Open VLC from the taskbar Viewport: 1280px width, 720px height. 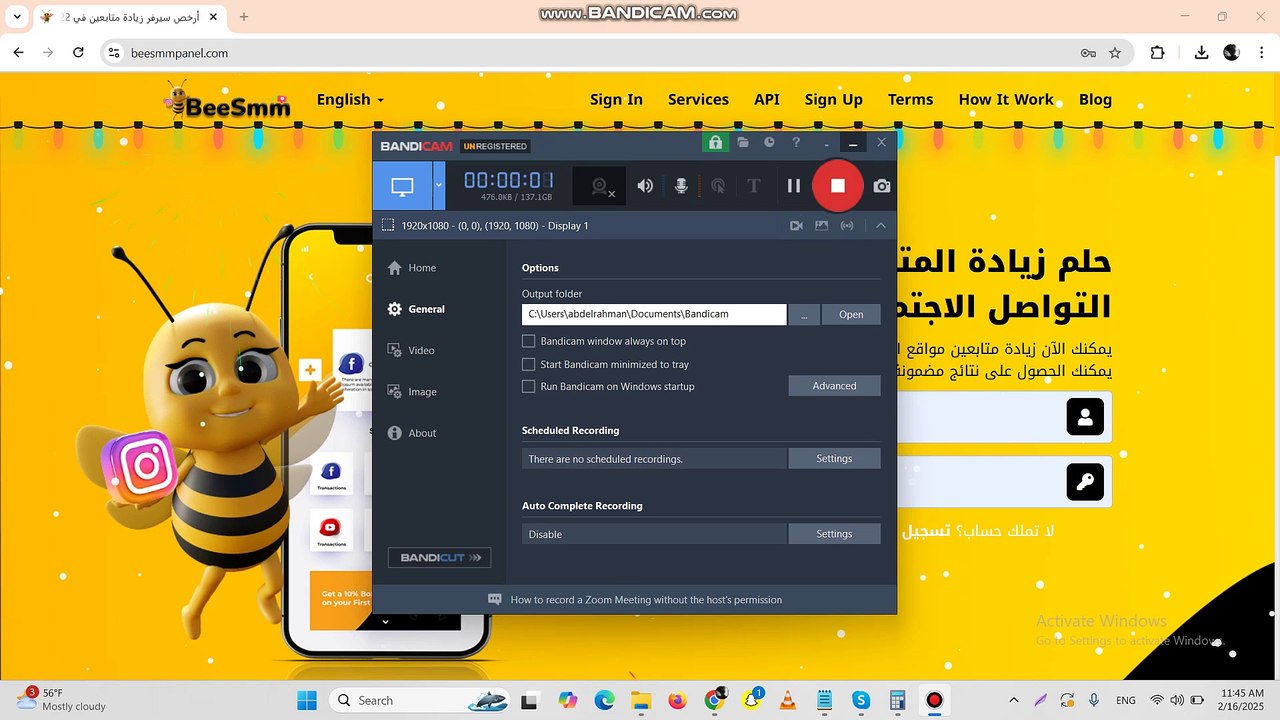pyautogui.click(x=787, y=700)
